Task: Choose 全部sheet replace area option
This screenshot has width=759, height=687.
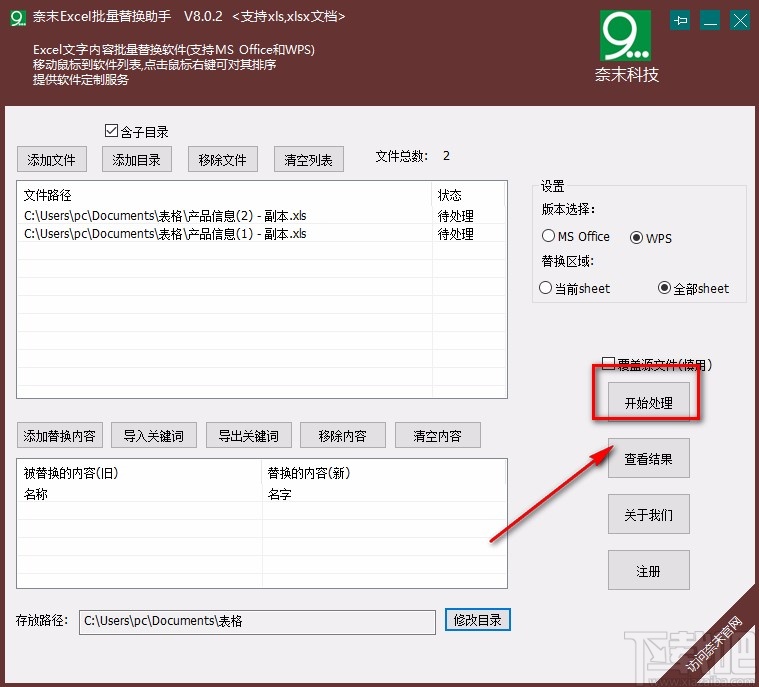Action: pos(664,288)
